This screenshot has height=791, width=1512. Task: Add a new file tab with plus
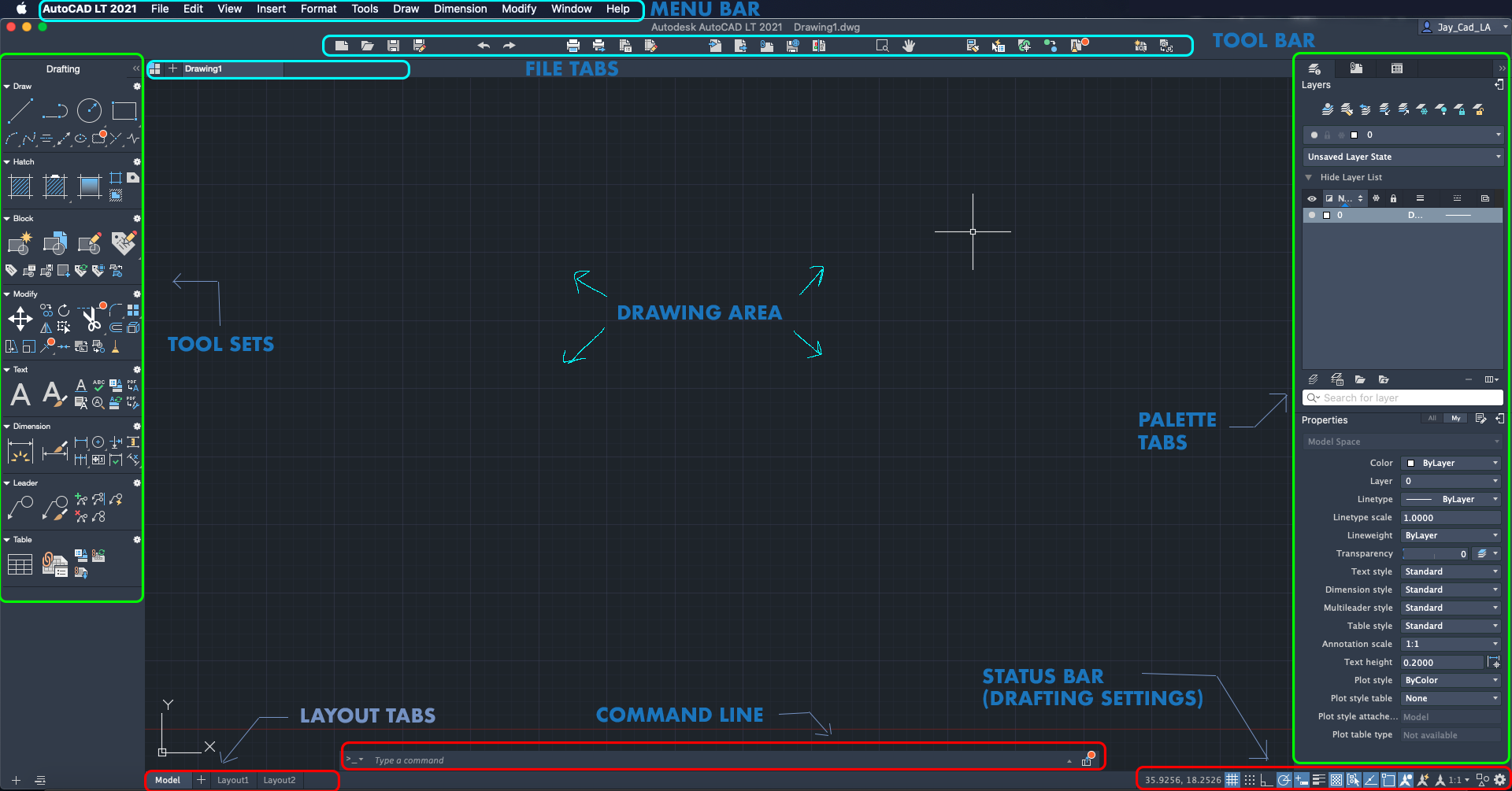click(173, 68)
